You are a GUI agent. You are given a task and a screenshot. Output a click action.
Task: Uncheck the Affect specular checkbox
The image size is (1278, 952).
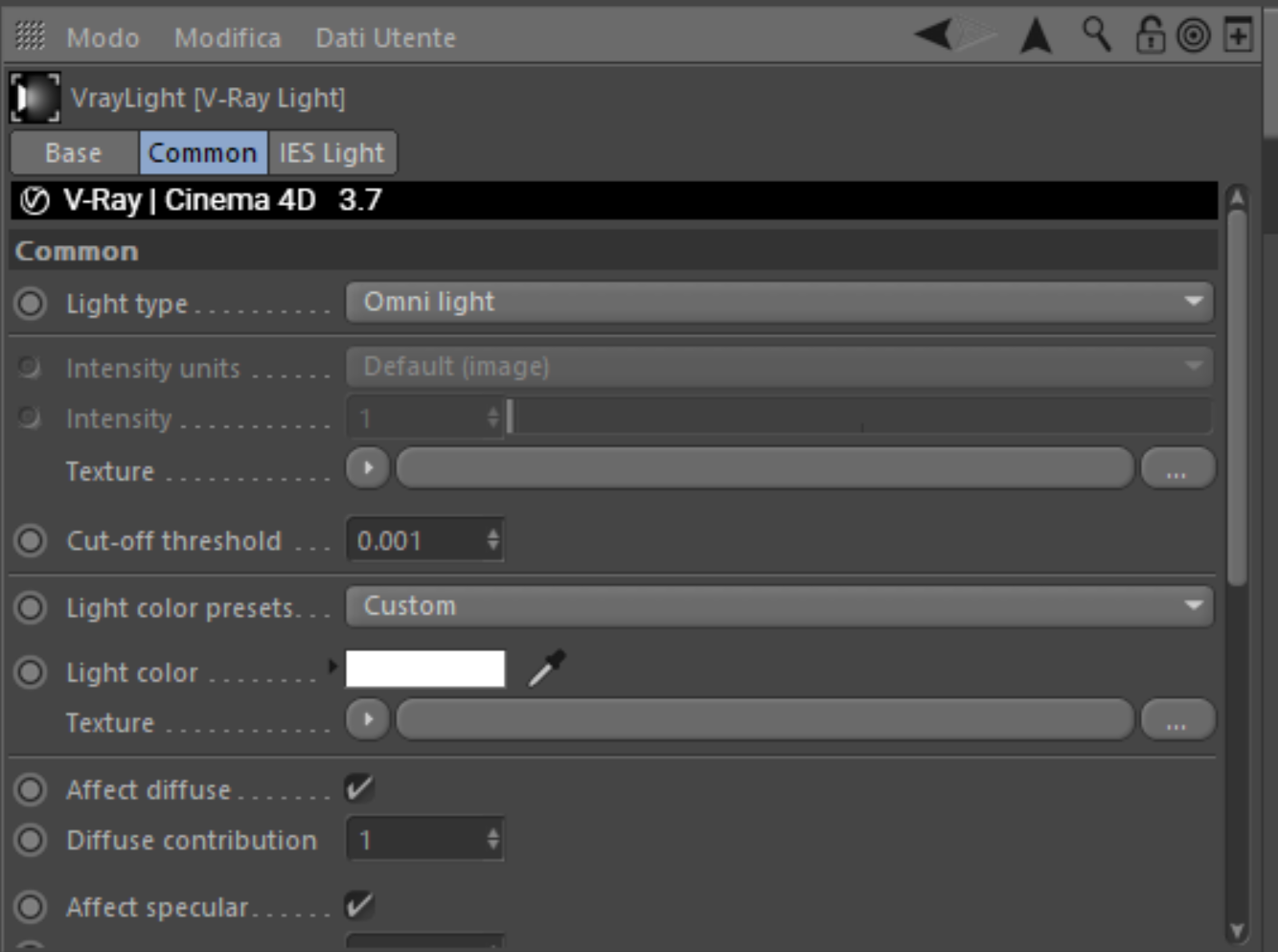tap(360, 905)
